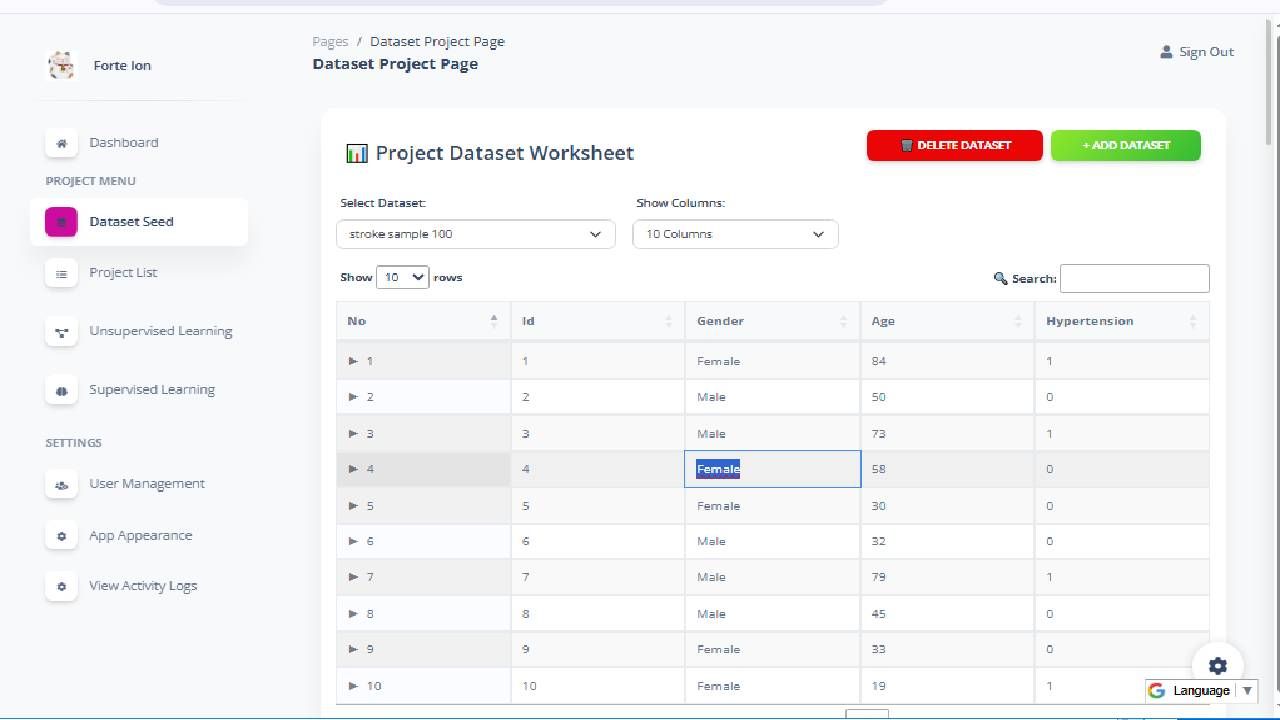
Task: Open the Show Columns dropdown
Action: pos(735,234)
